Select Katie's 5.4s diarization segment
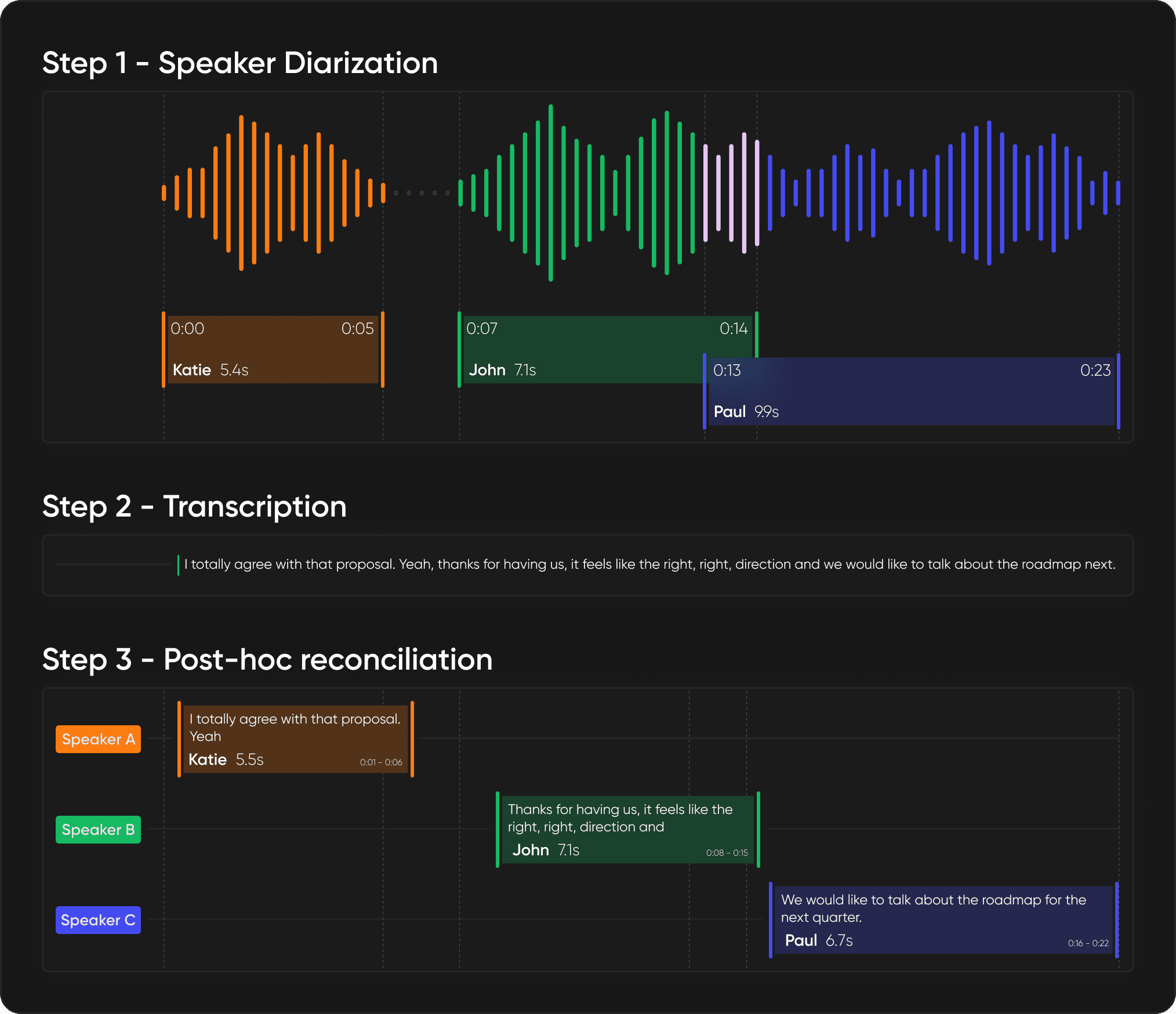The height and width of the screenshot is (1014, 1176). point(273,350)
